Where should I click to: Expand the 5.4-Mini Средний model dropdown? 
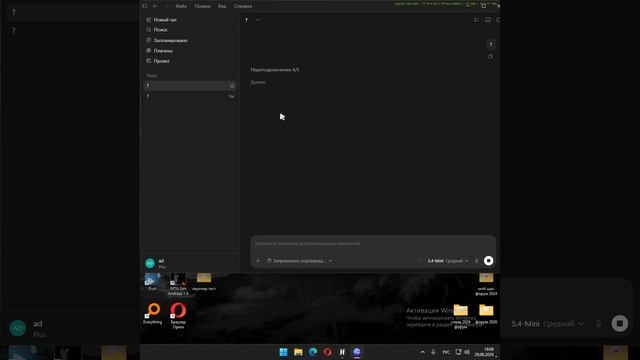448,261
